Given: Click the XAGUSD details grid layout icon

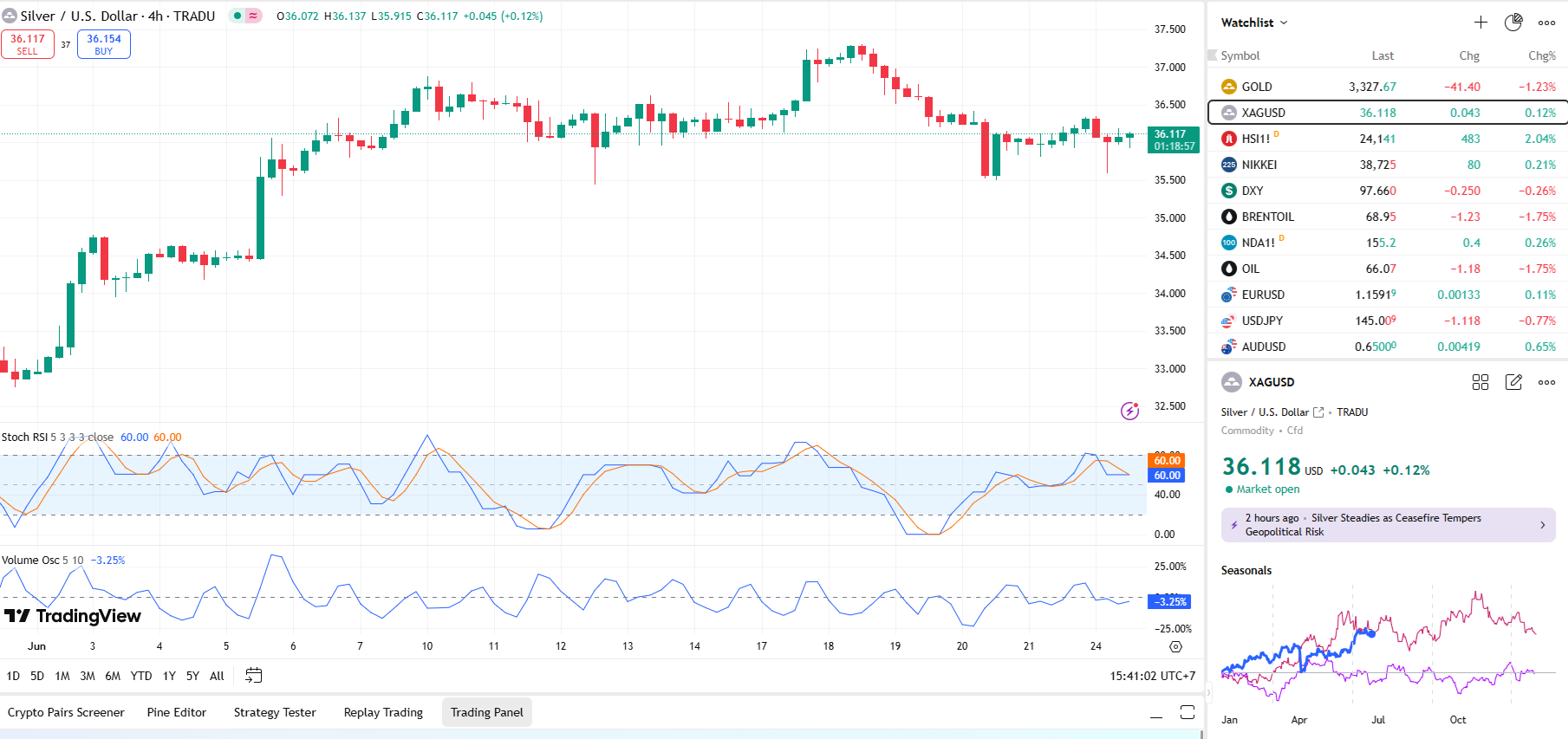Looking at the screenshot, I should [1480, 382].
